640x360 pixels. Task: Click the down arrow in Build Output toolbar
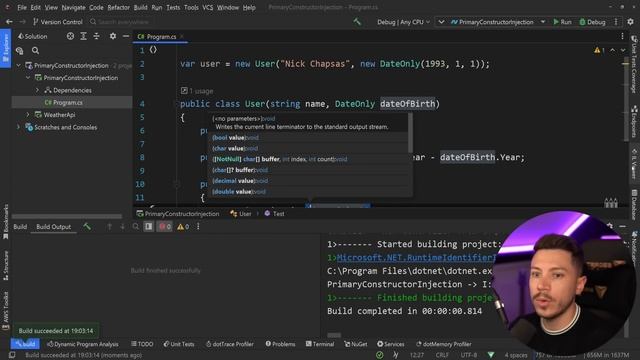pyautogui.click(x=122, y=227)
